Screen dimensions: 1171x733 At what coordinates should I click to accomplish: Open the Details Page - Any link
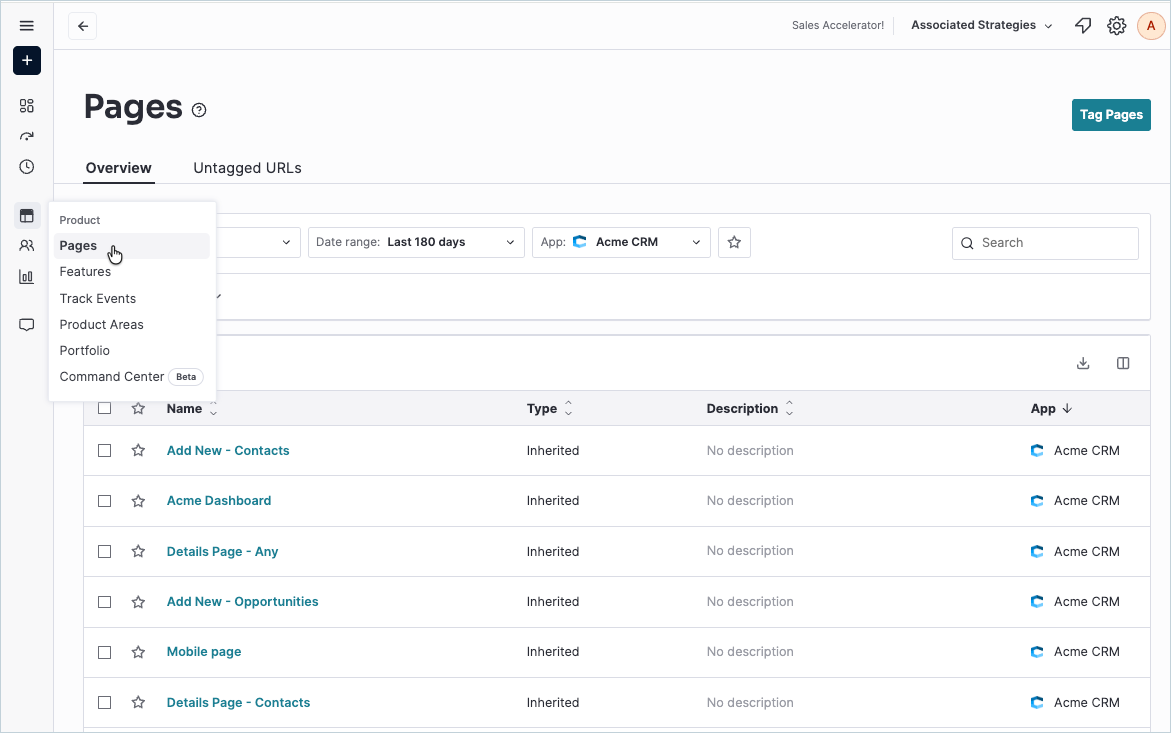(x=223, y=552)
